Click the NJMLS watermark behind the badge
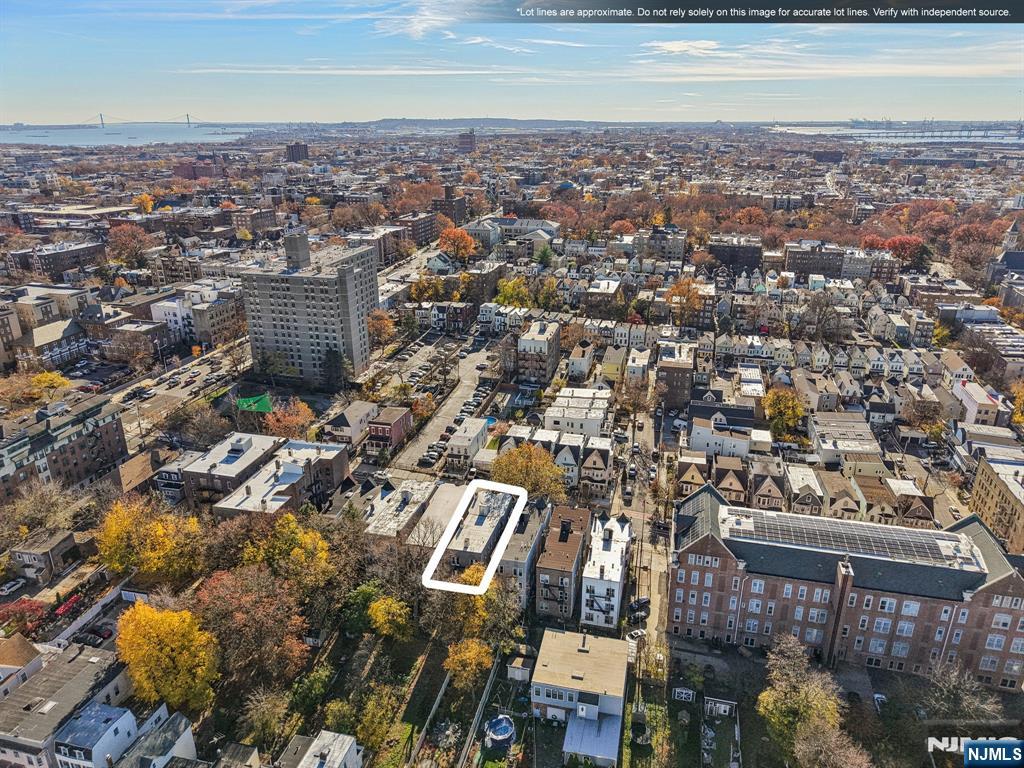The image size is (1024, 768). pyautogui.click(x=940, y=745)
